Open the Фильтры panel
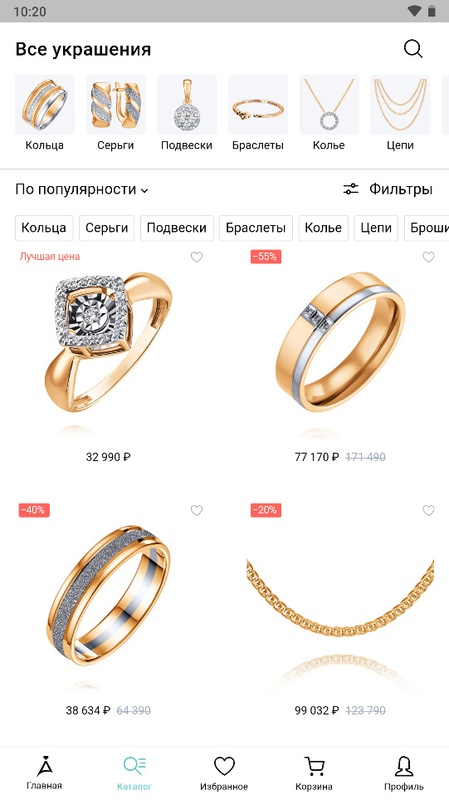 tap(387, 189)
